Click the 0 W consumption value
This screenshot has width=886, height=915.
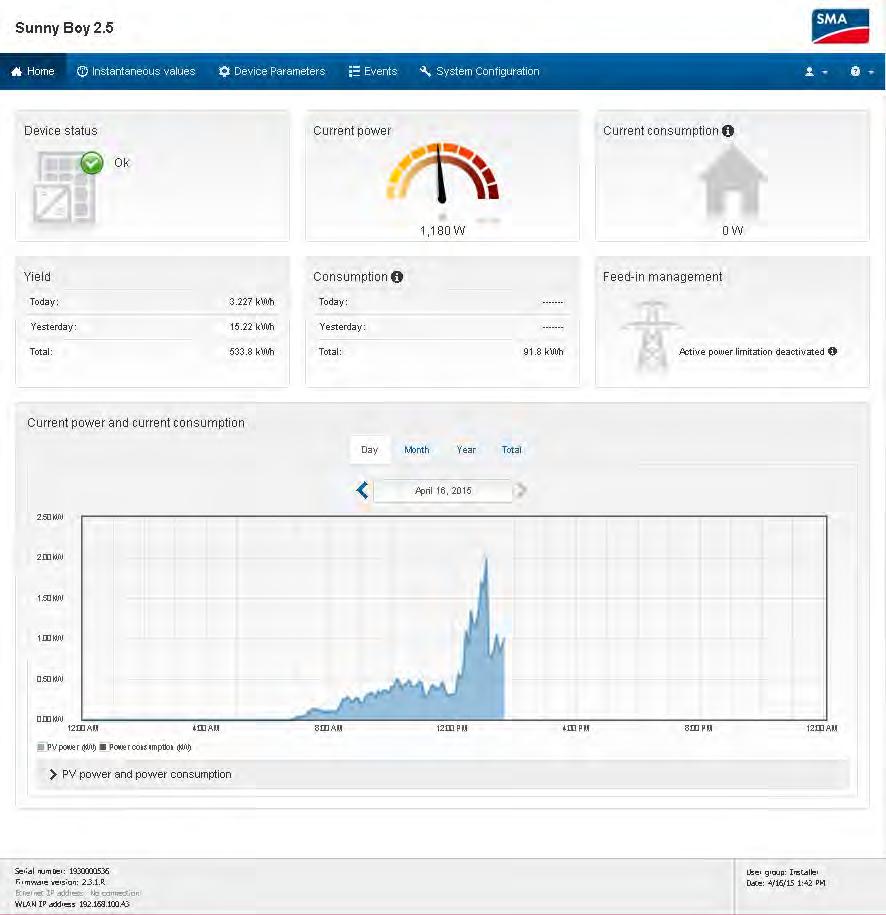pos(732,231)
